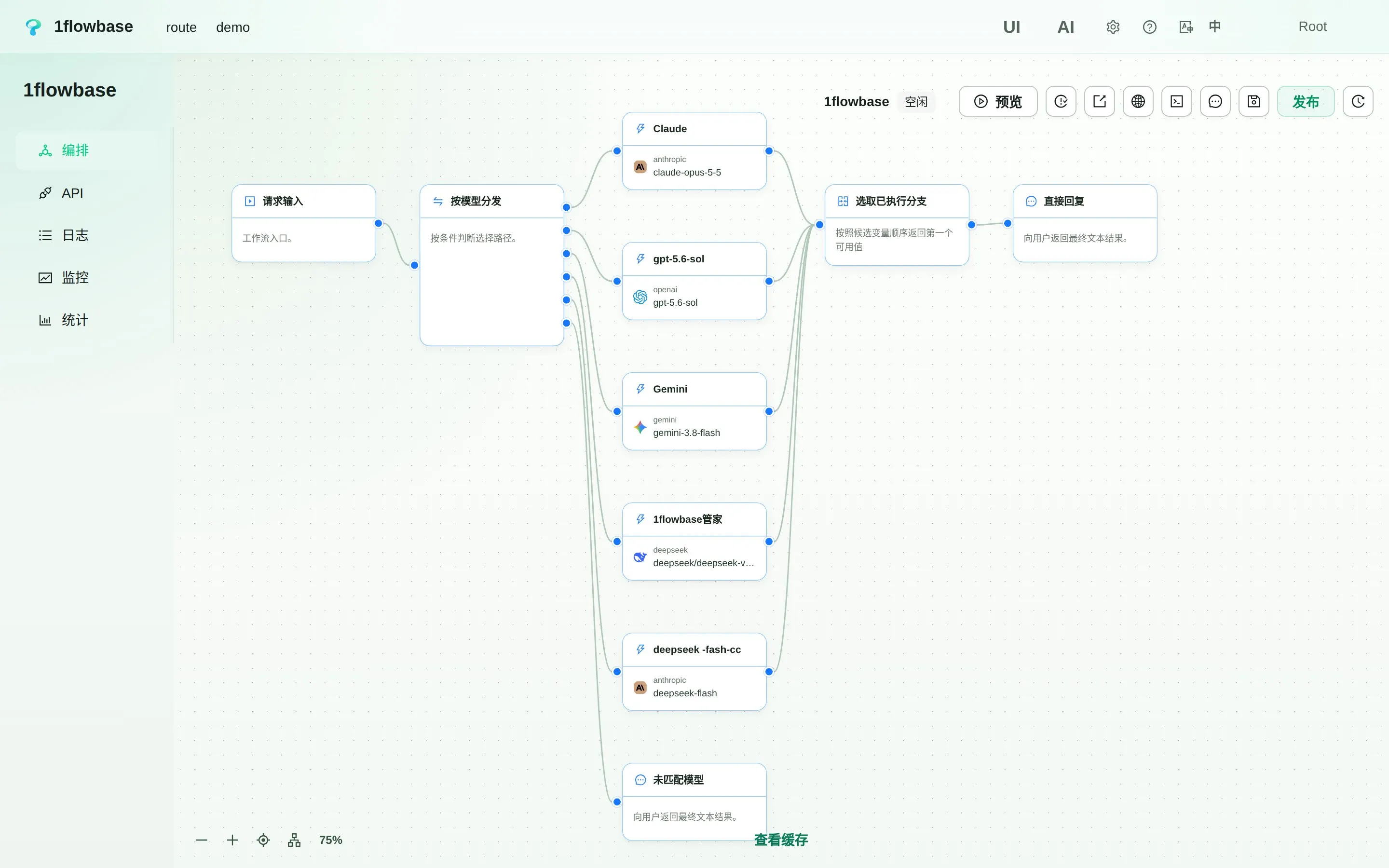Switch language with the 中 button
Image resolution: width=1389 pixels, height=868 pixels.
point(1214,27)
